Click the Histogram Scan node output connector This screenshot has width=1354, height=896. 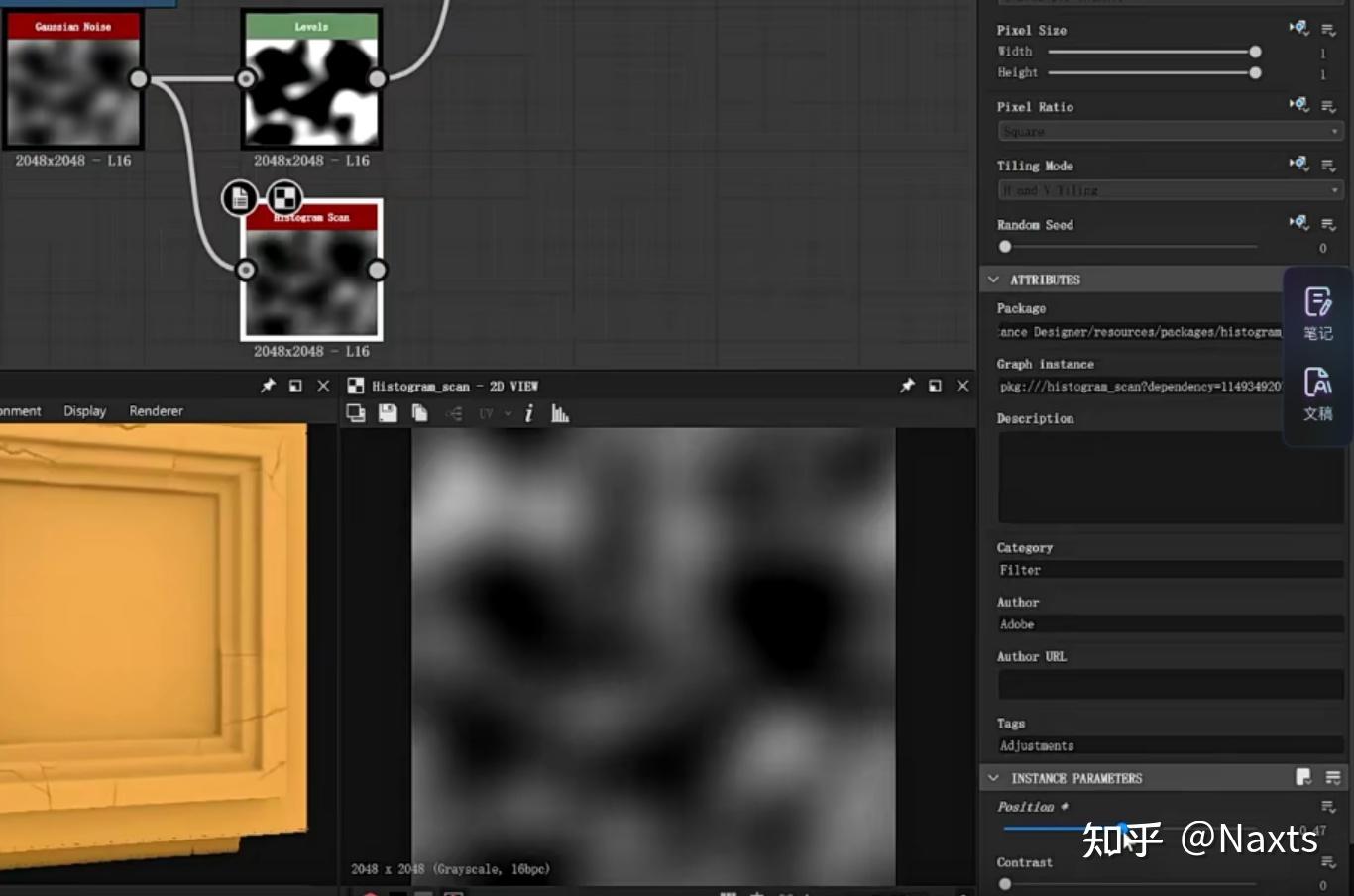(x=377, y=270)
